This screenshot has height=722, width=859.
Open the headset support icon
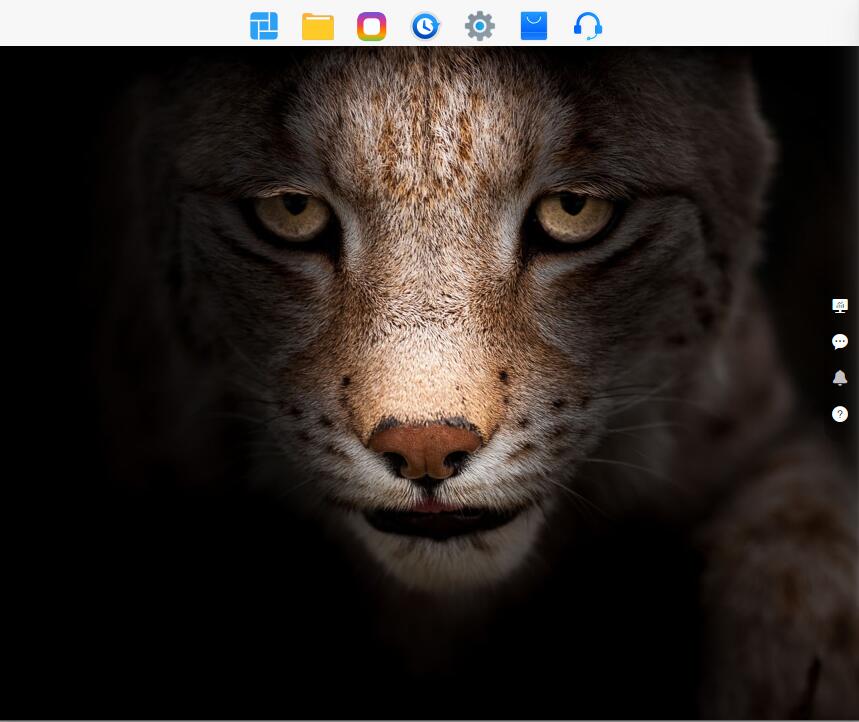(x=588, y=26)
